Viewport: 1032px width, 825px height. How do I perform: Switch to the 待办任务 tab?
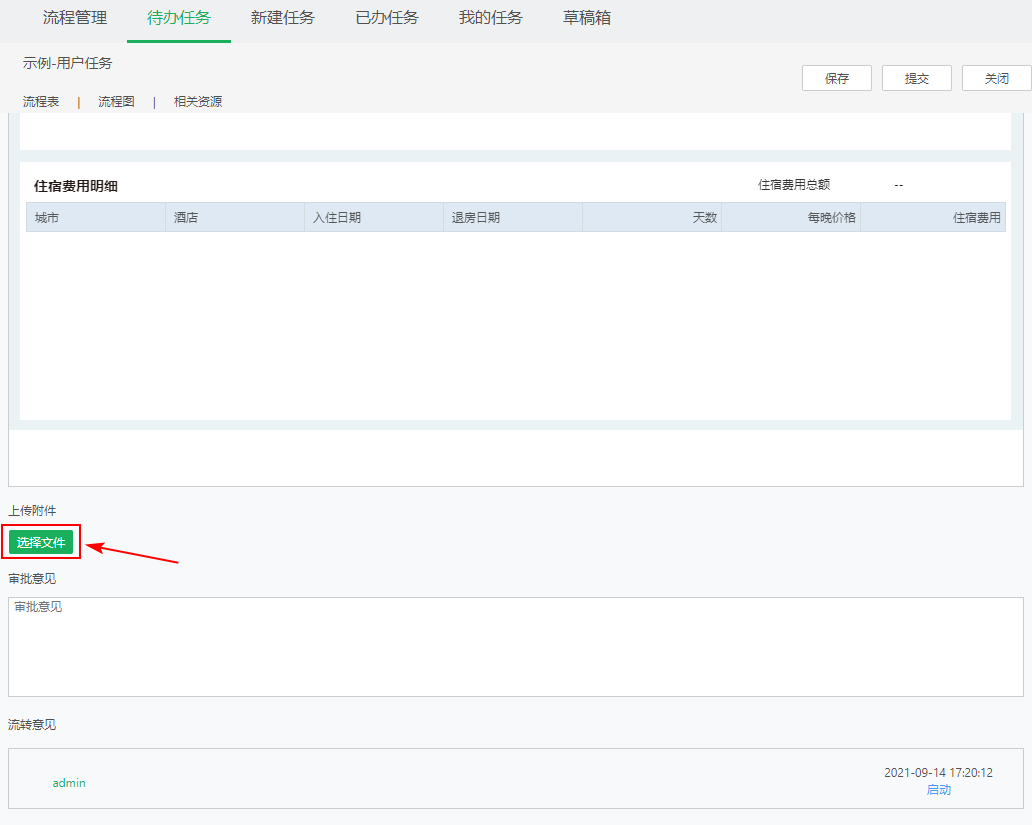click(179, 18)
